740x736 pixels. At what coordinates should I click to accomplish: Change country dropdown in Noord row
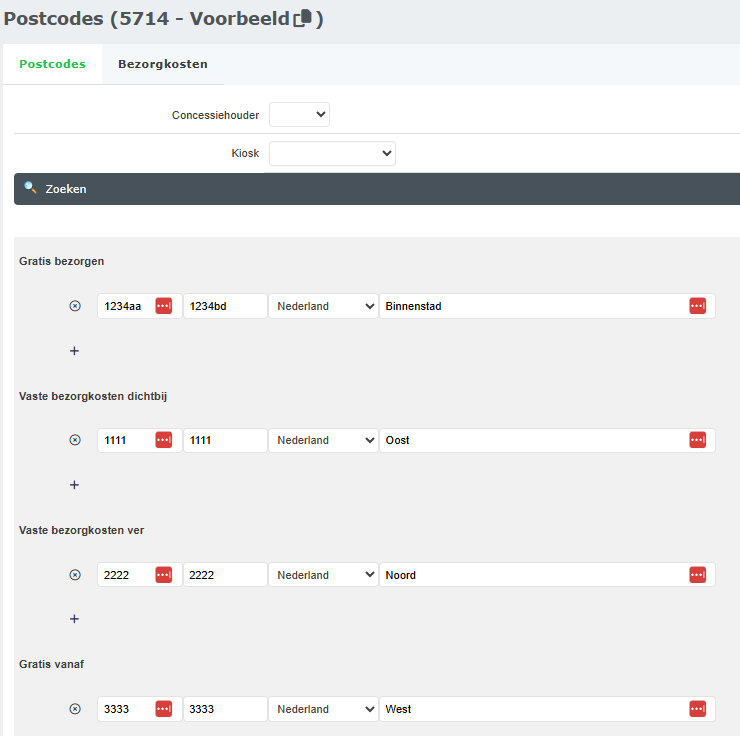pos(323,575)
